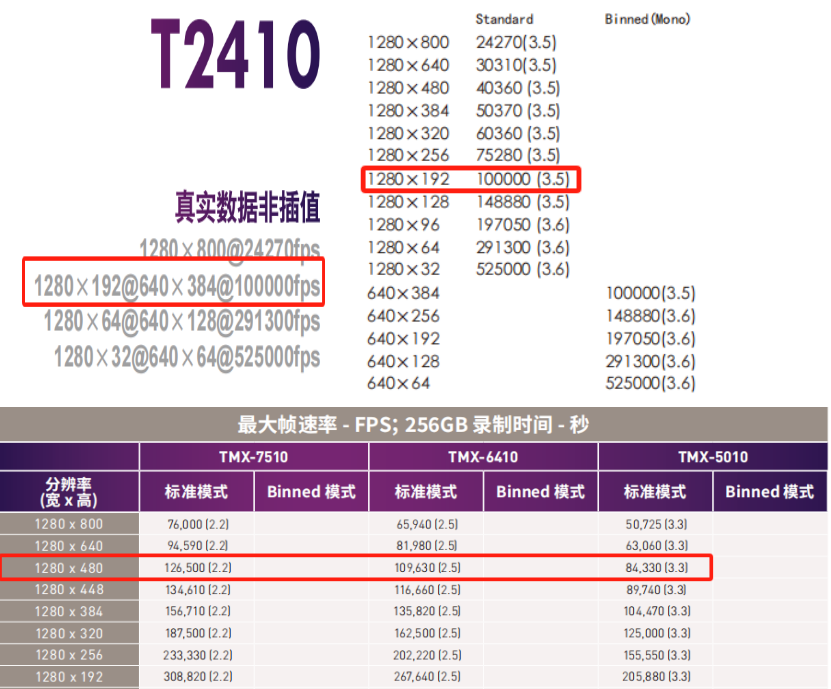Select the TMX-6410 column header
831x689 pixels.
(483, 457)
